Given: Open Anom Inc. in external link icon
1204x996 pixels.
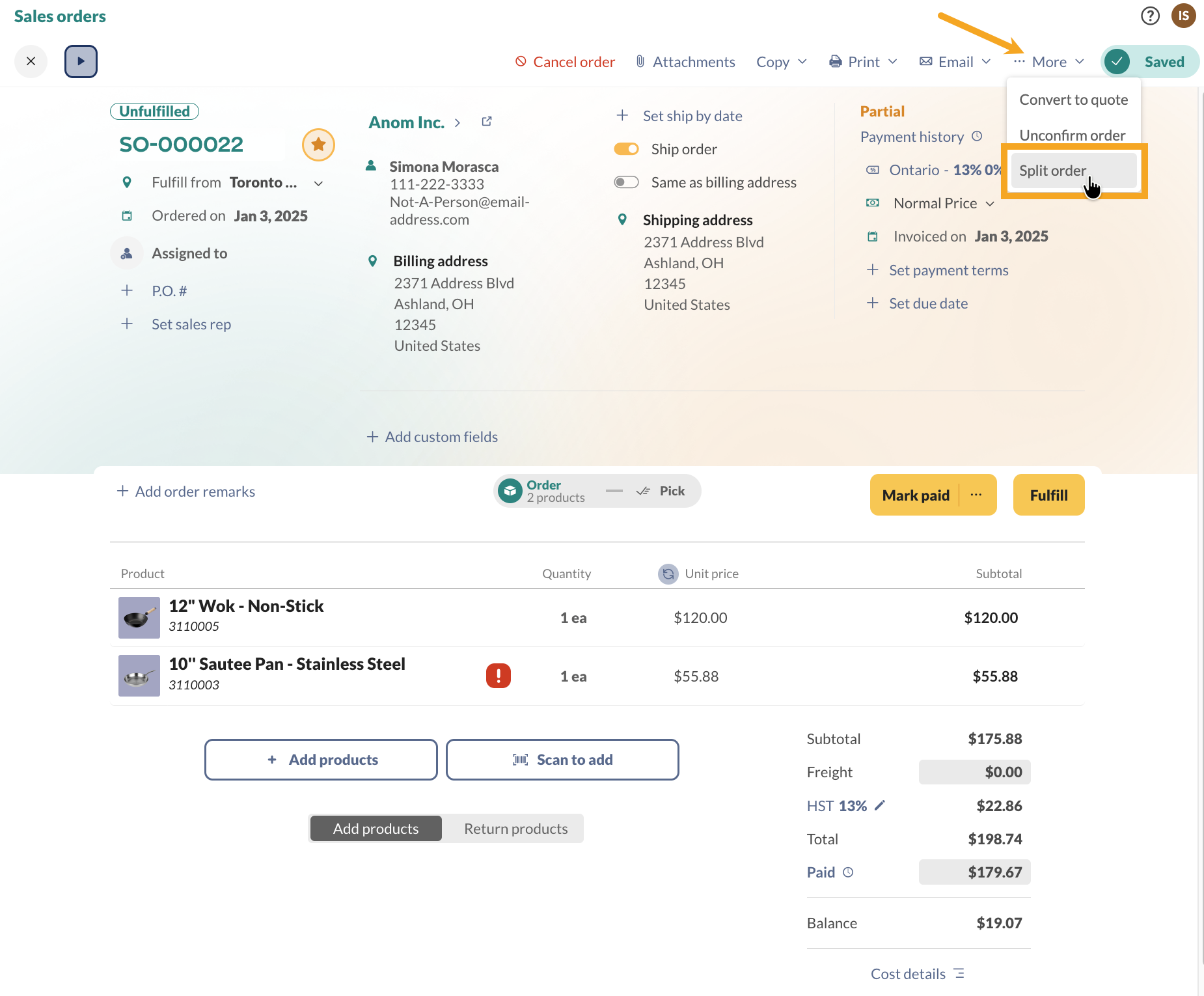Looking at the screenshot, I should (x=487, y=122).
